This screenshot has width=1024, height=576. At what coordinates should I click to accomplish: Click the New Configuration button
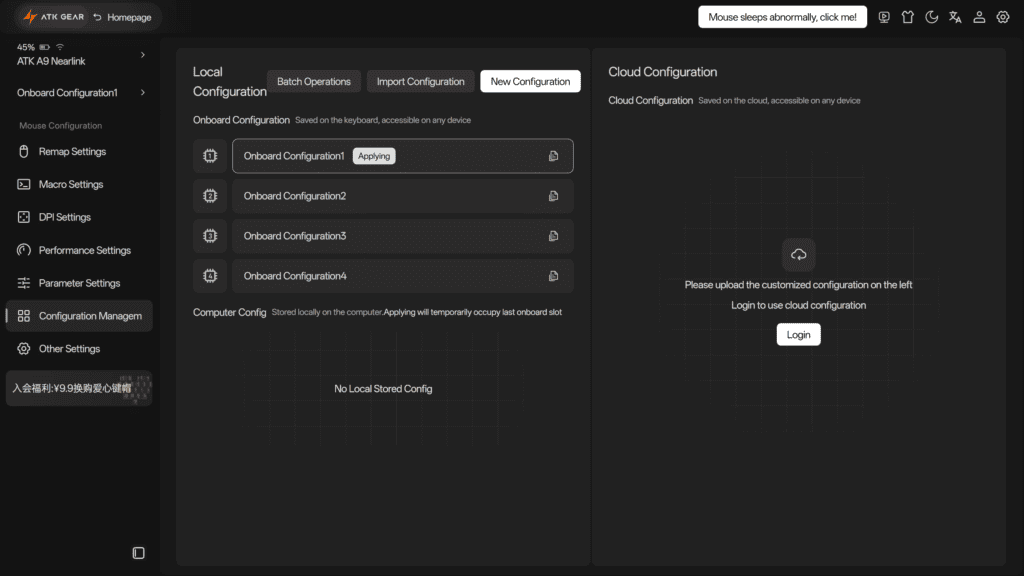(x=530, y=82)
